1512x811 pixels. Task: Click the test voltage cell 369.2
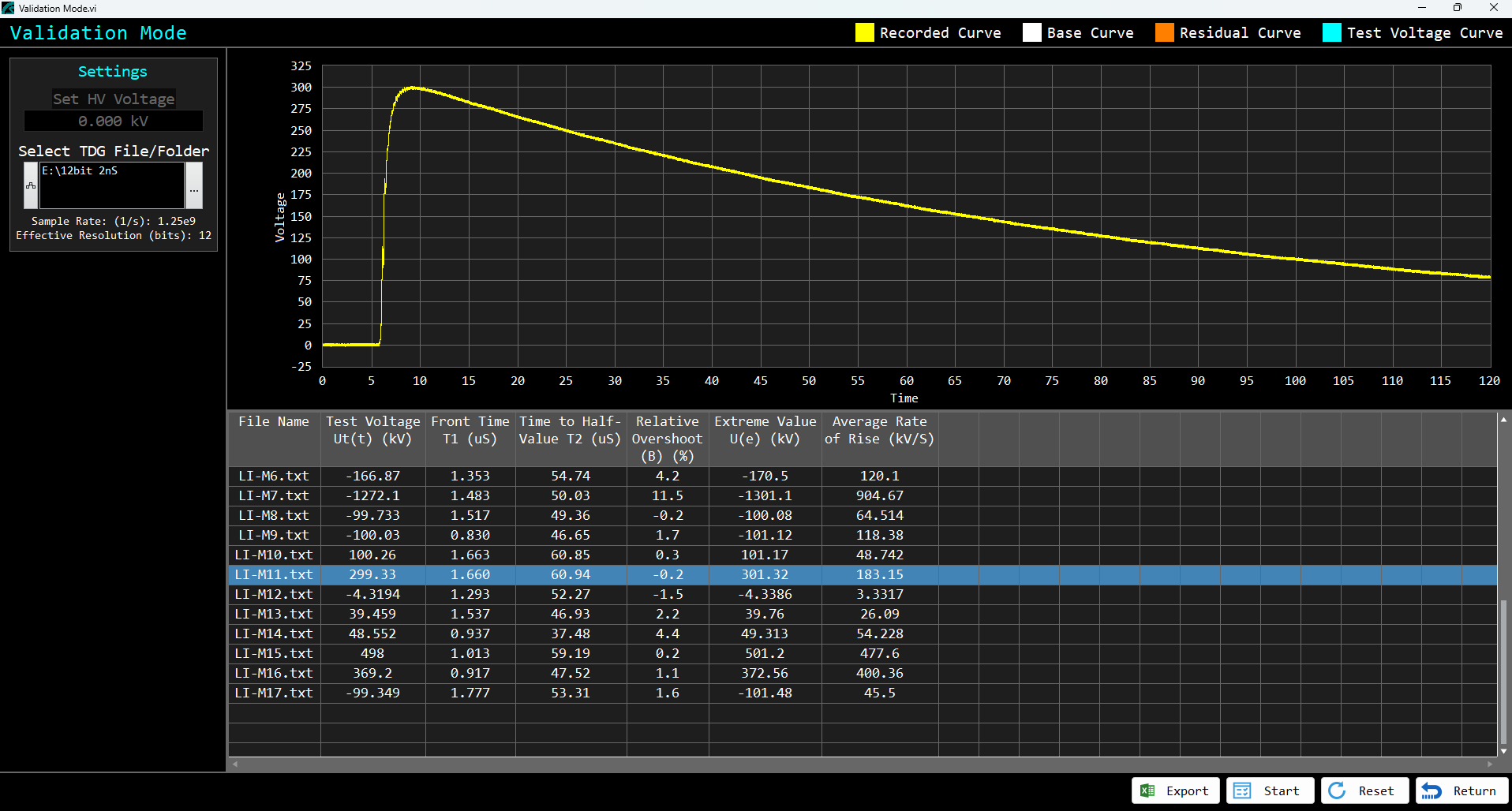[372, 673]
